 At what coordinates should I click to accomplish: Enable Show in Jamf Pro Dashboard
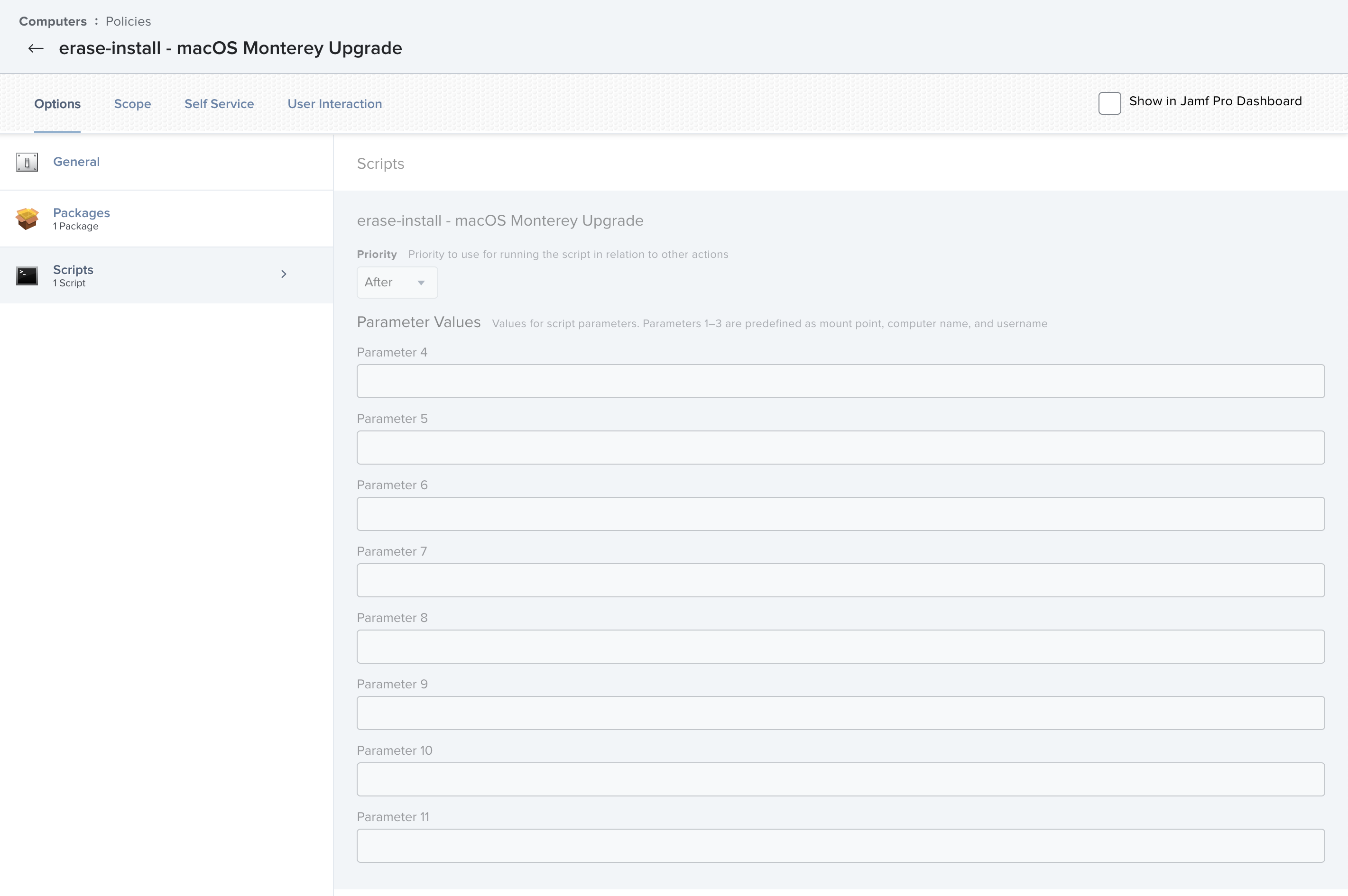(1109, 103)
